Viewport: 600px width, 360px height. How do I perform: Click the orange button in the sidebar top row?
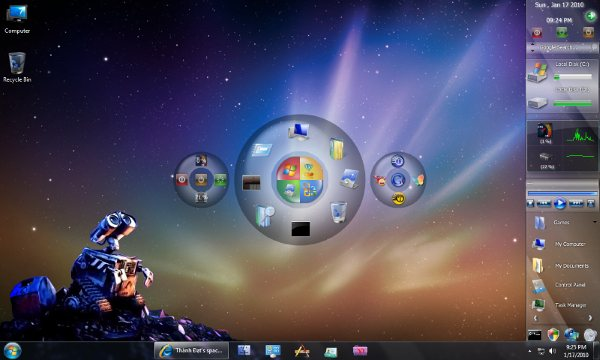point(588,33)
